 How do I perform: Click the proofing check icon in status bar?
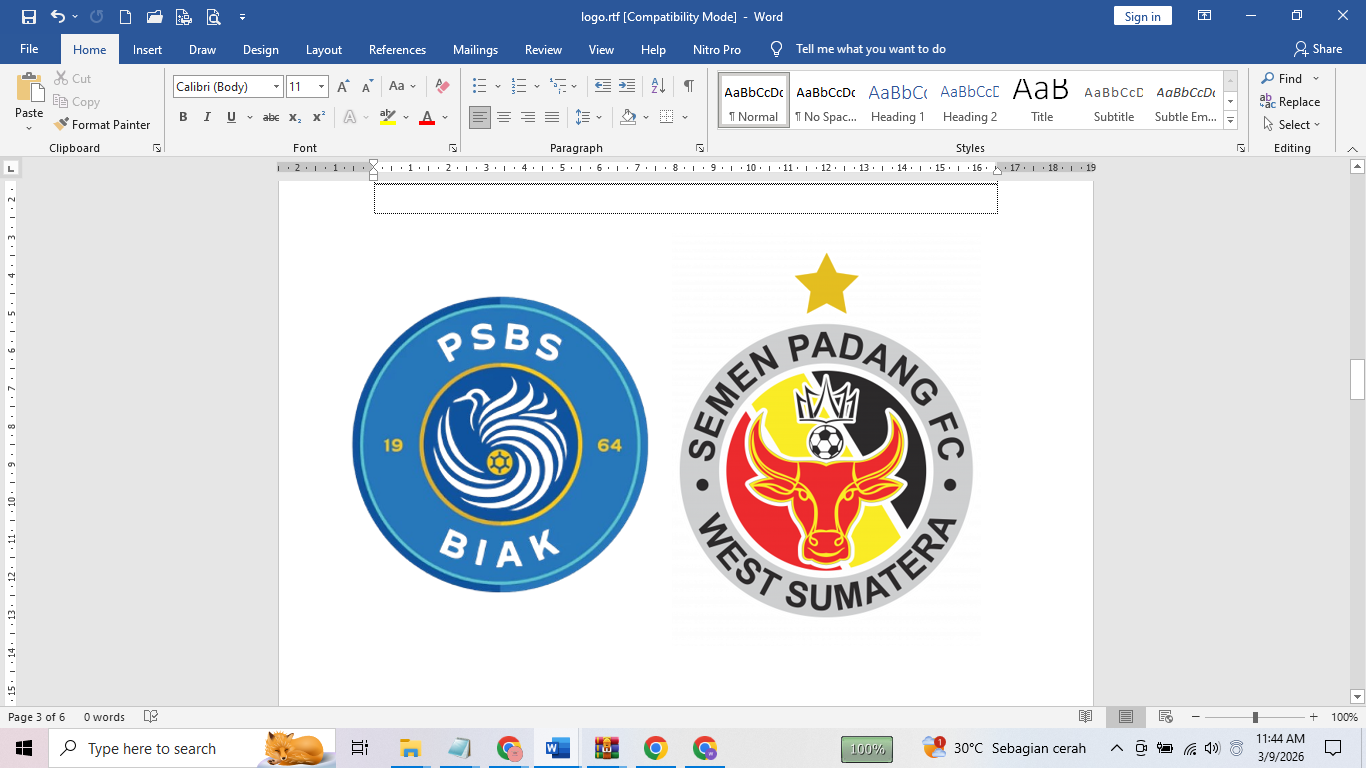[x=151, y=717]
